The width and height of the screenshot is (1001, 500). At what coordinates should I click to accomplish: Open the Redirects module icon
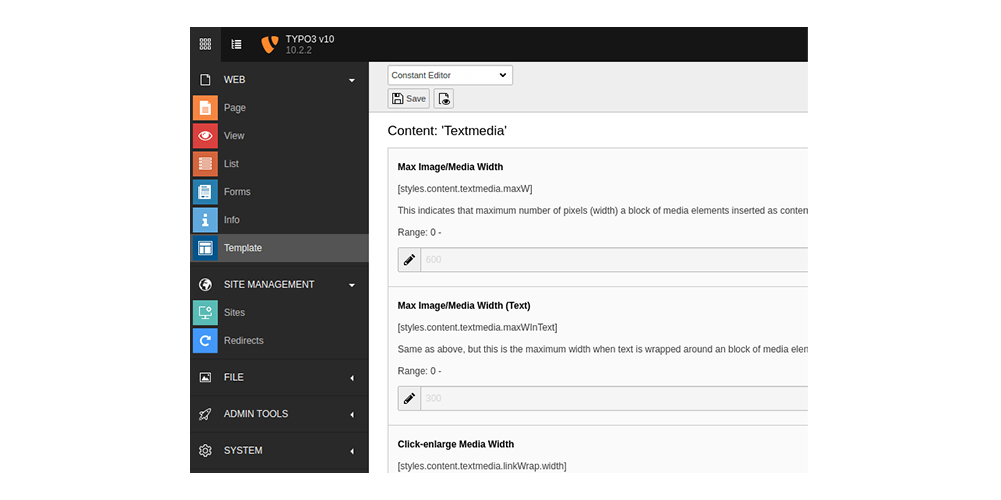click(205, 341)
